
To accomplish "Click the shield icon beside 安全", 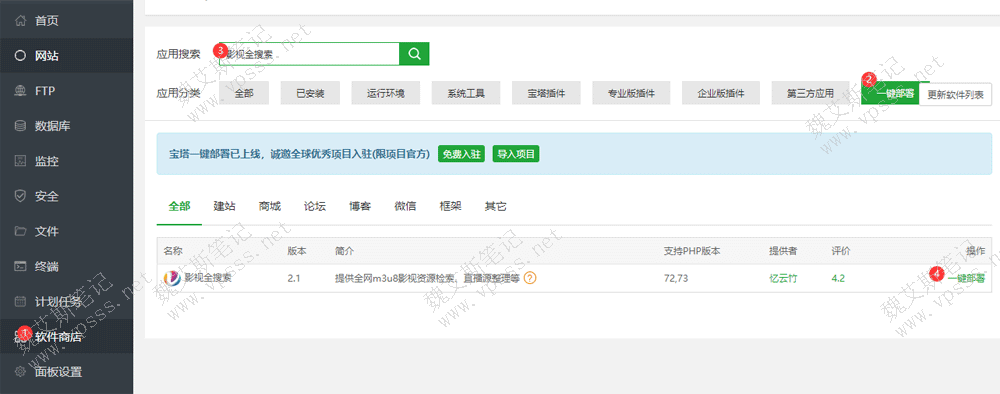I will click(20, 196).
